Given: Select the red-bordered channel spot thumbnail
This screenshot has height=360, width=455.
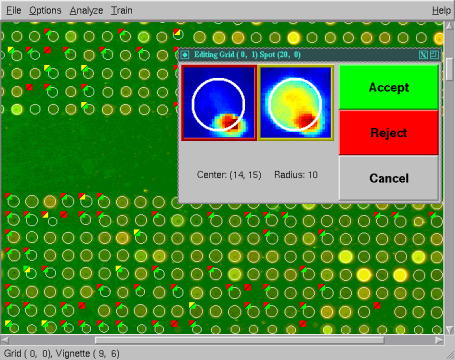Looking at the screenshot, I should (219, 103).
